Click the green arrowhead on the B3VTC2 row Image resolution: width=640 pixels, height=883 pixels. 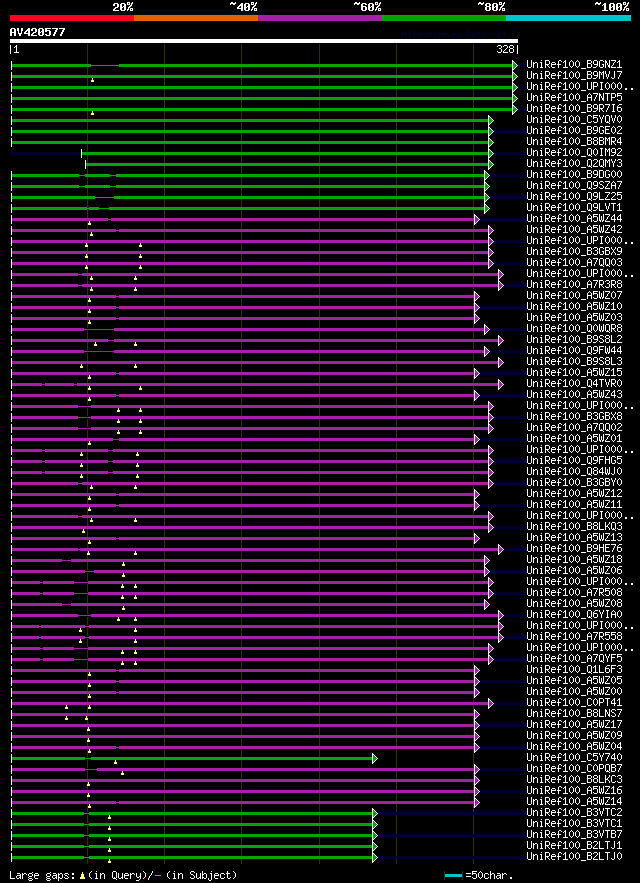375,813
